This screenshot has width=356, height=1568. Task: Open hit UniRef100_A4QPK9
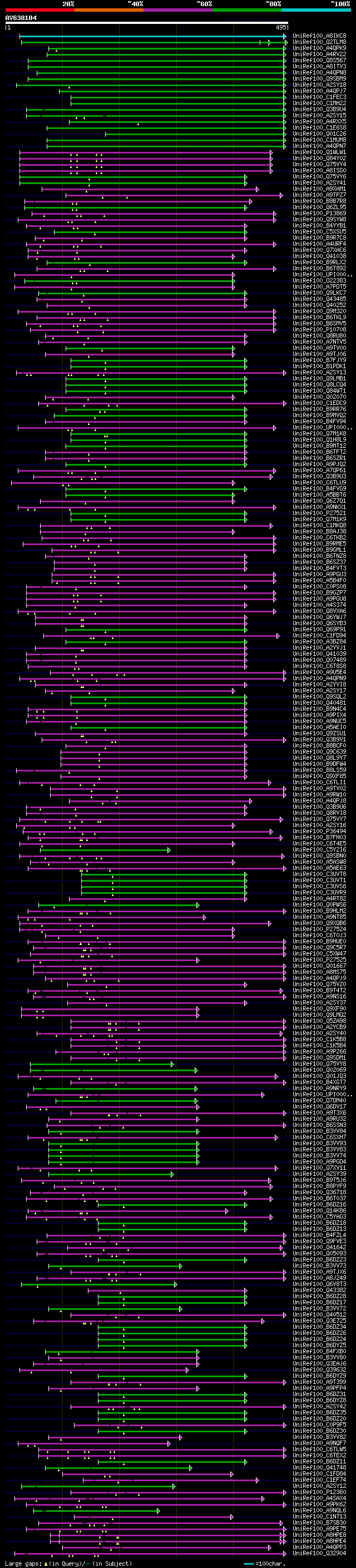point(319,48)
